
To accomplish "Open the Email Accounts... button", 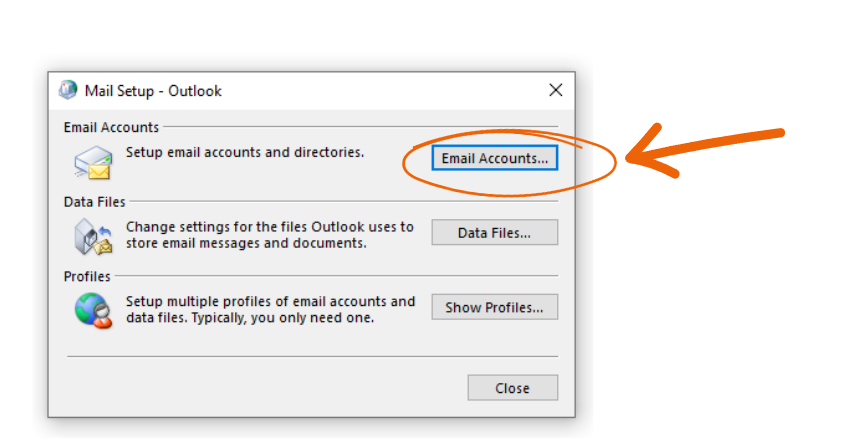I will [495, 158].
